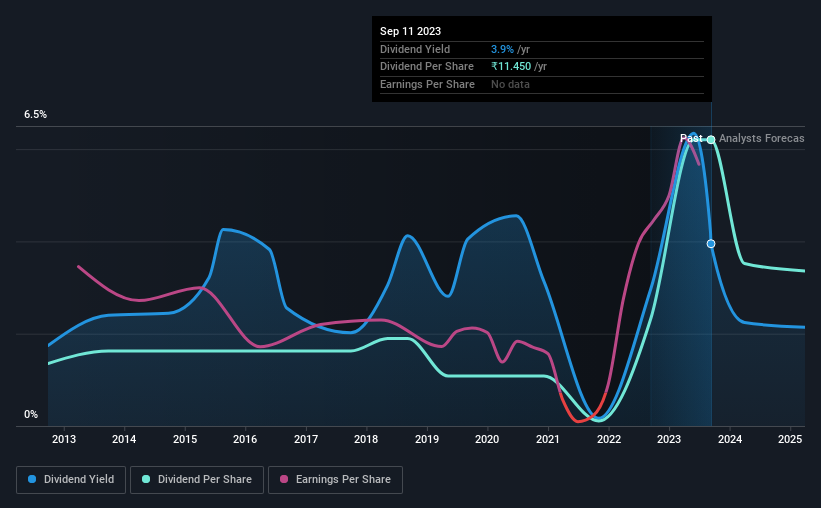The image size is (821, 508).
Task: Toggle the Earnings Per Share legend button
Action: (335, 480)
